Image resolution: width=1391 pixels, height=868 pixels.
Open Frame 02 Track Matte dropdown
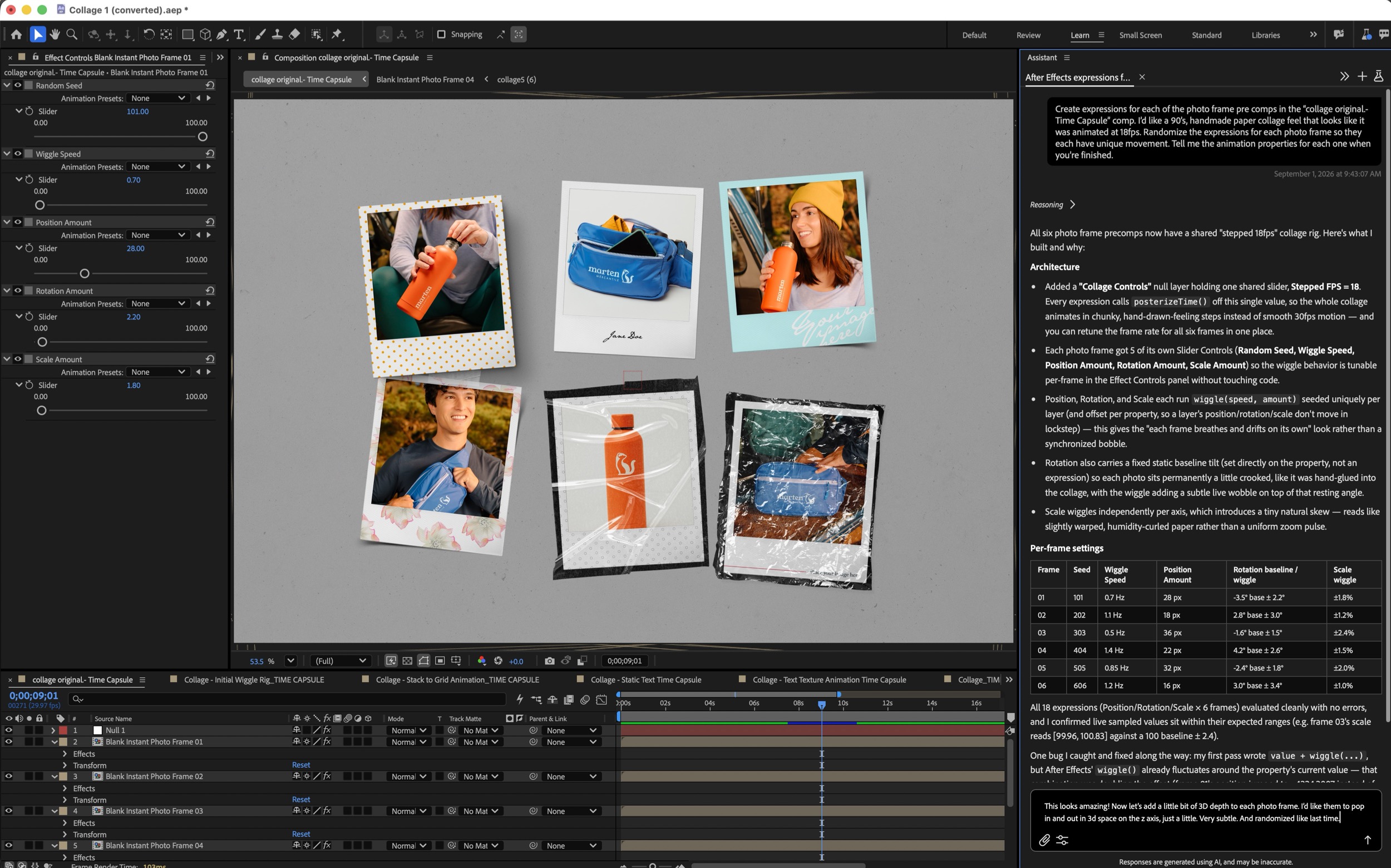(x=481, y=776)
